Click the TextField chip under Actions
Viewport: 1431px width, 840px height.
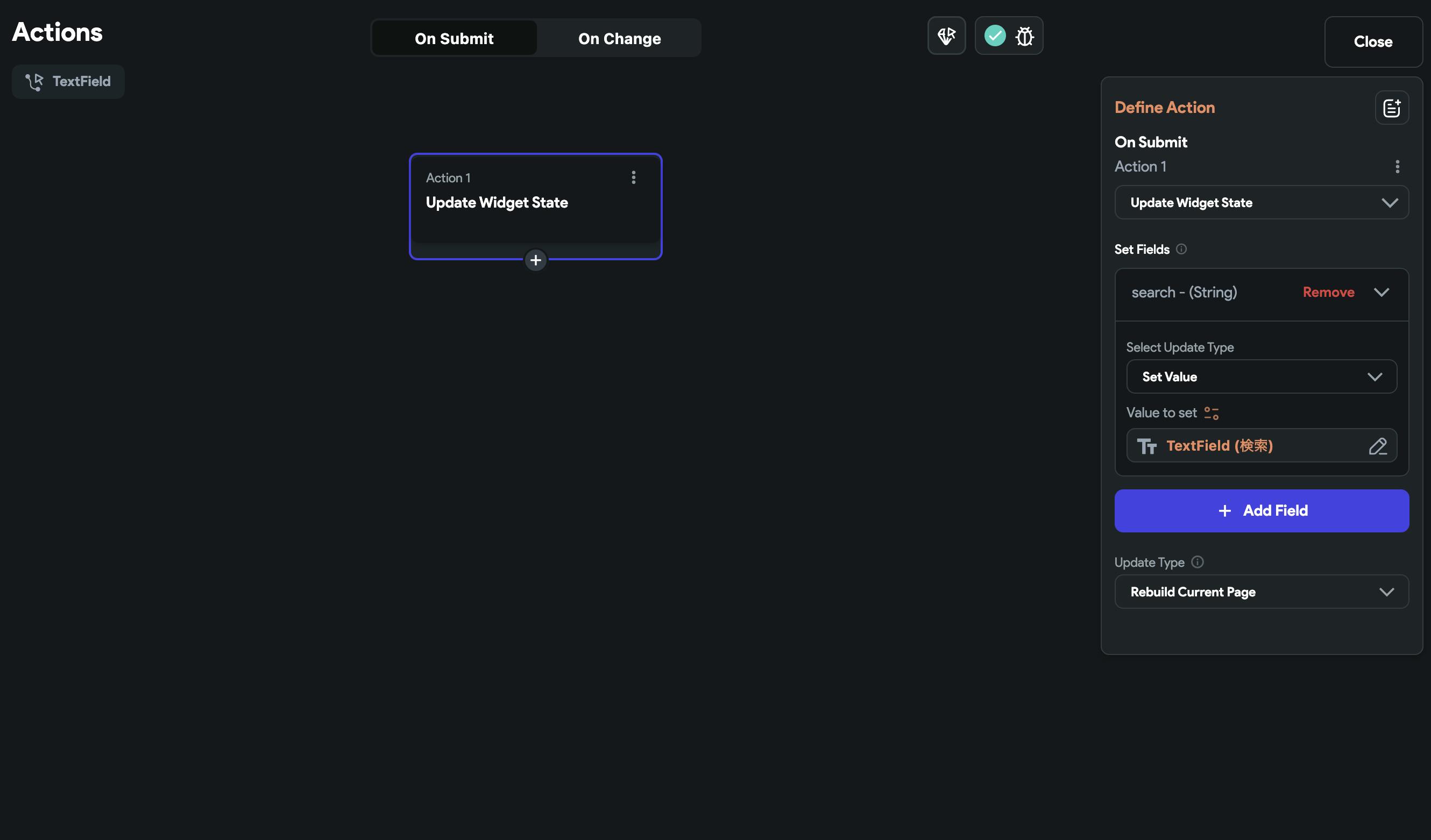tap(68, 82)
